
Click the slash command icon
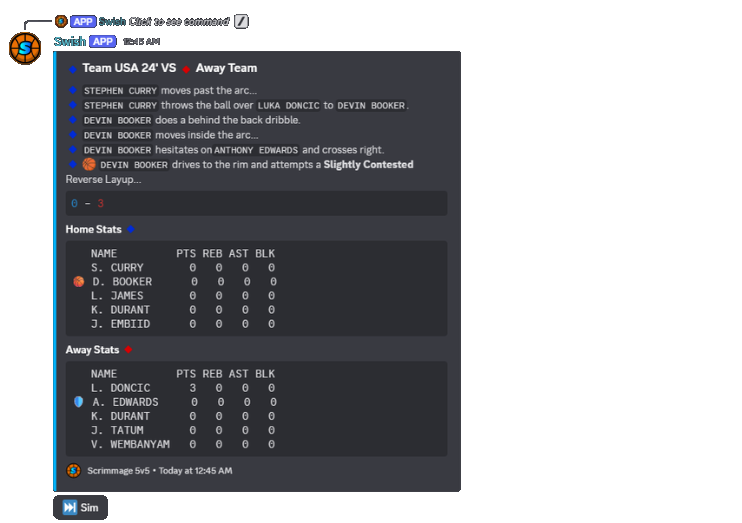[x=241, y=21]
